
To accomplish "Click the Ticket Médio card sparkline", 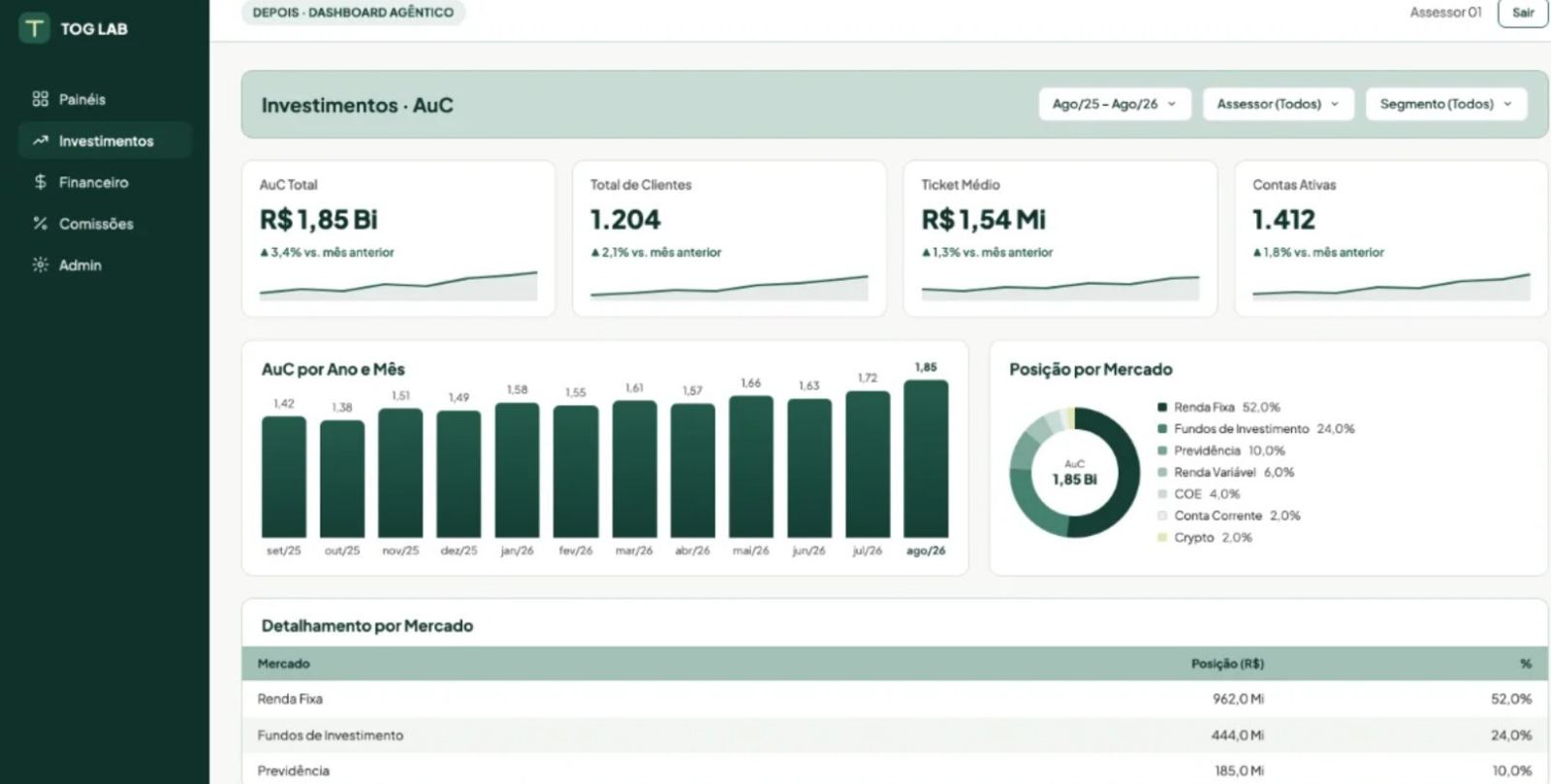I will [1060, 287].
